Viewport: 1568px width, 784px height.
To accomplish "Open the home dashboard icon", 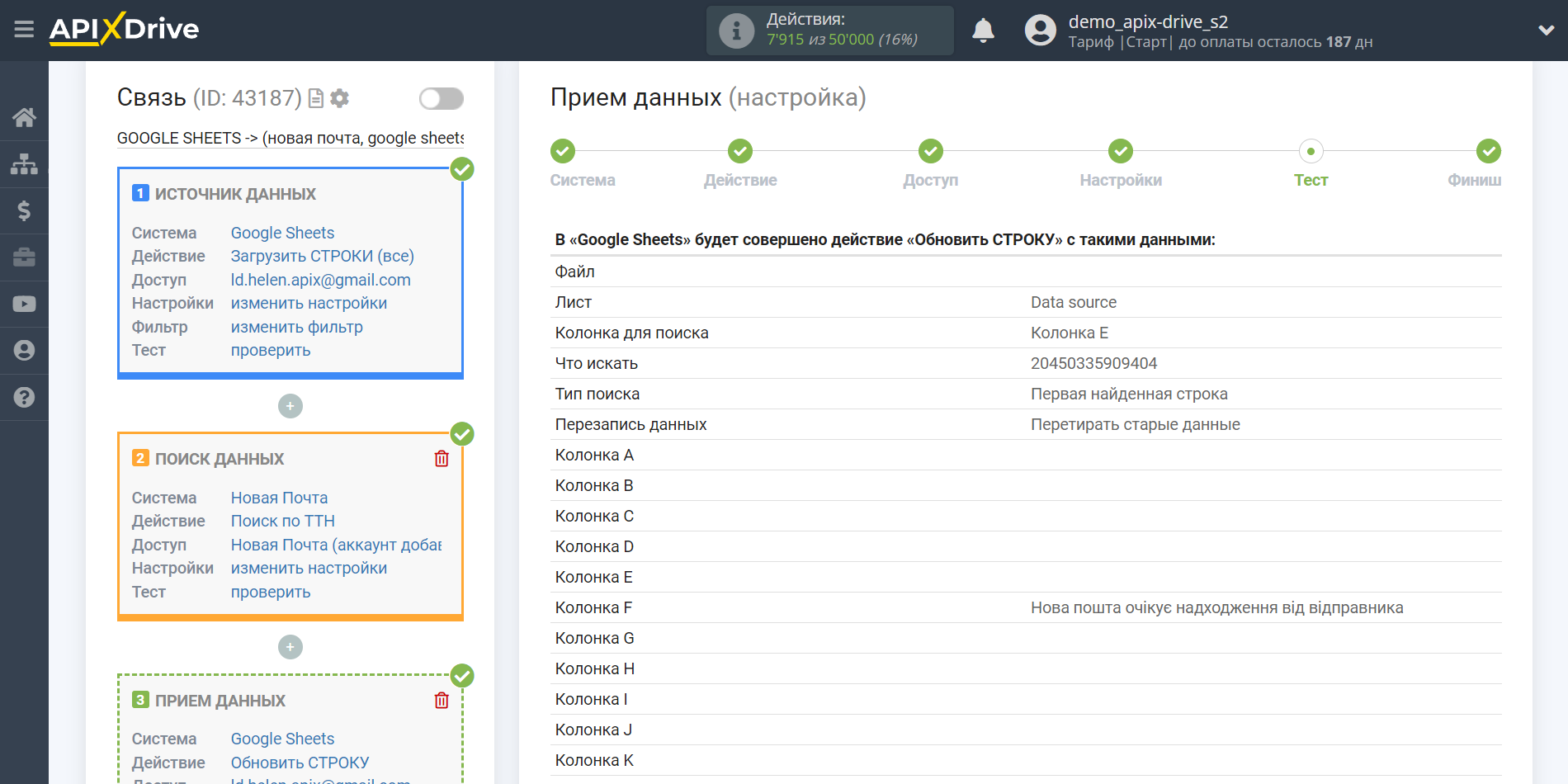I will click(x=24, y=117).
